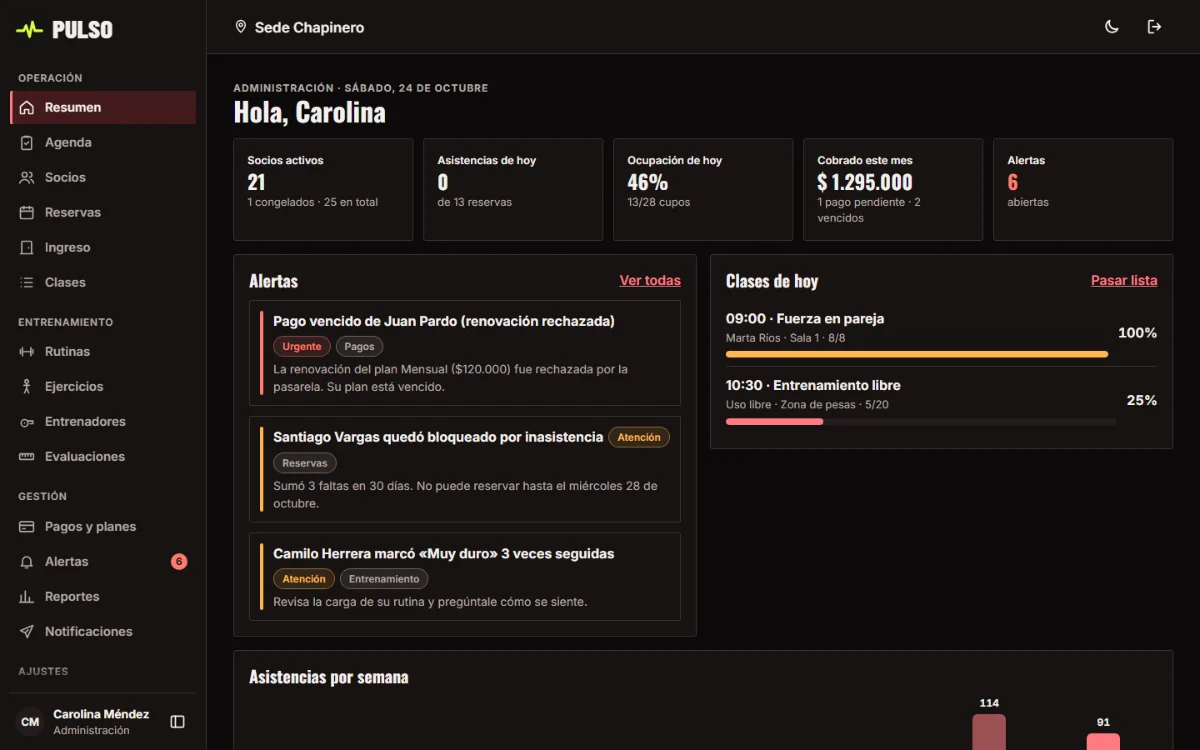Click the Reservas calendar icon
This screenshot has height=750, width=1200.
[27, 213]
